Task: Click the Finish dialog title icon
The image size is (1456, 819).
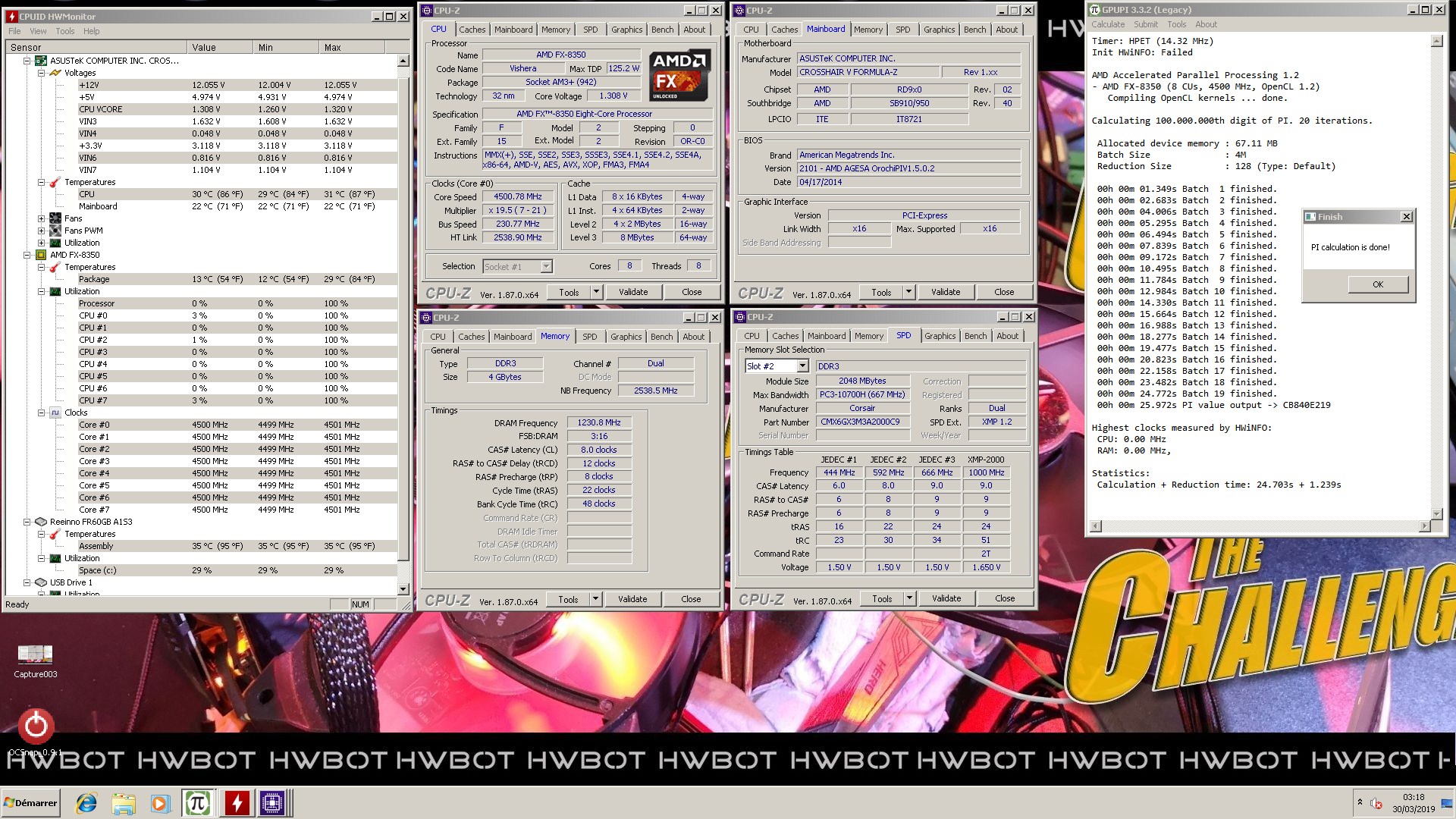Action: 1310,217
